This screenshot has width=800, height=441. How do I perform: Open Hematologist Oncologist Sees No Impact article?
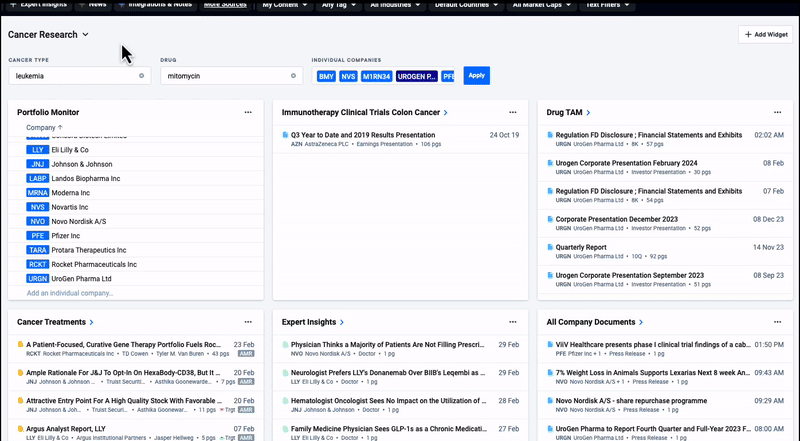pos(388,401)
